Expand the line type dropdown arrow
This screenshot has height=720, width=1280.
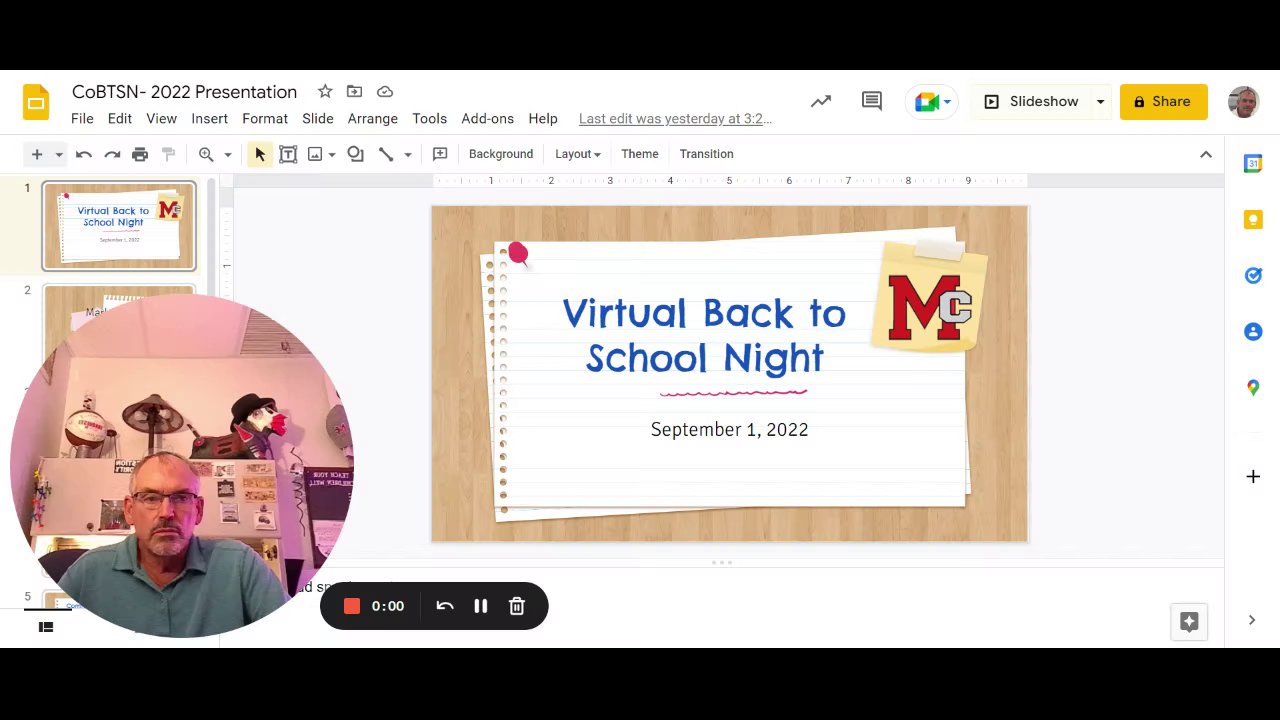408,154
